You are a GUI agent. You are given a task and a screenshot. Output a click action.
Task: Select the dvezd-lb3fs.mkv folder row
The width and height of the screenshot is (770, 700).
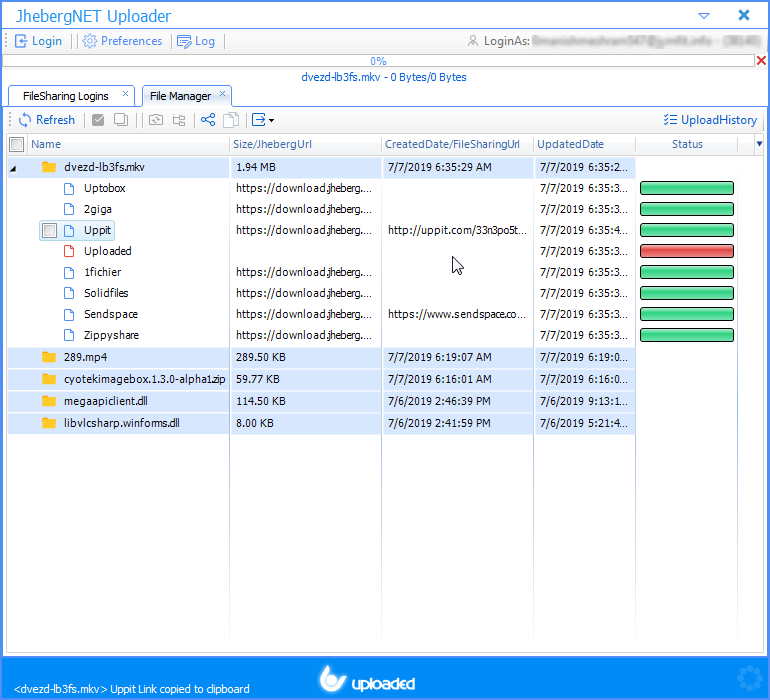(x=321, y=168)
